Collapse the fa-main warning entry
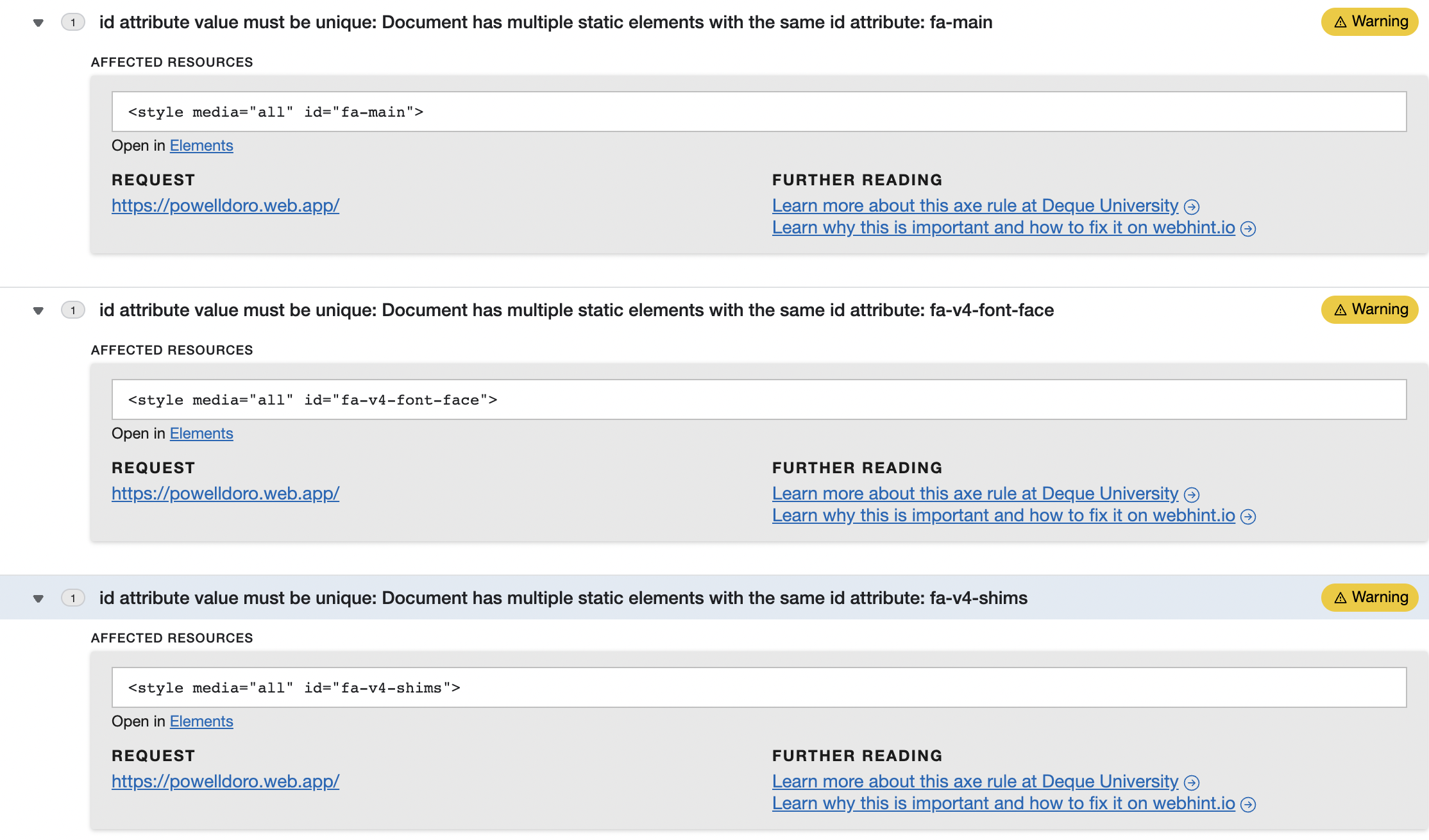 (x=38, y=22)
